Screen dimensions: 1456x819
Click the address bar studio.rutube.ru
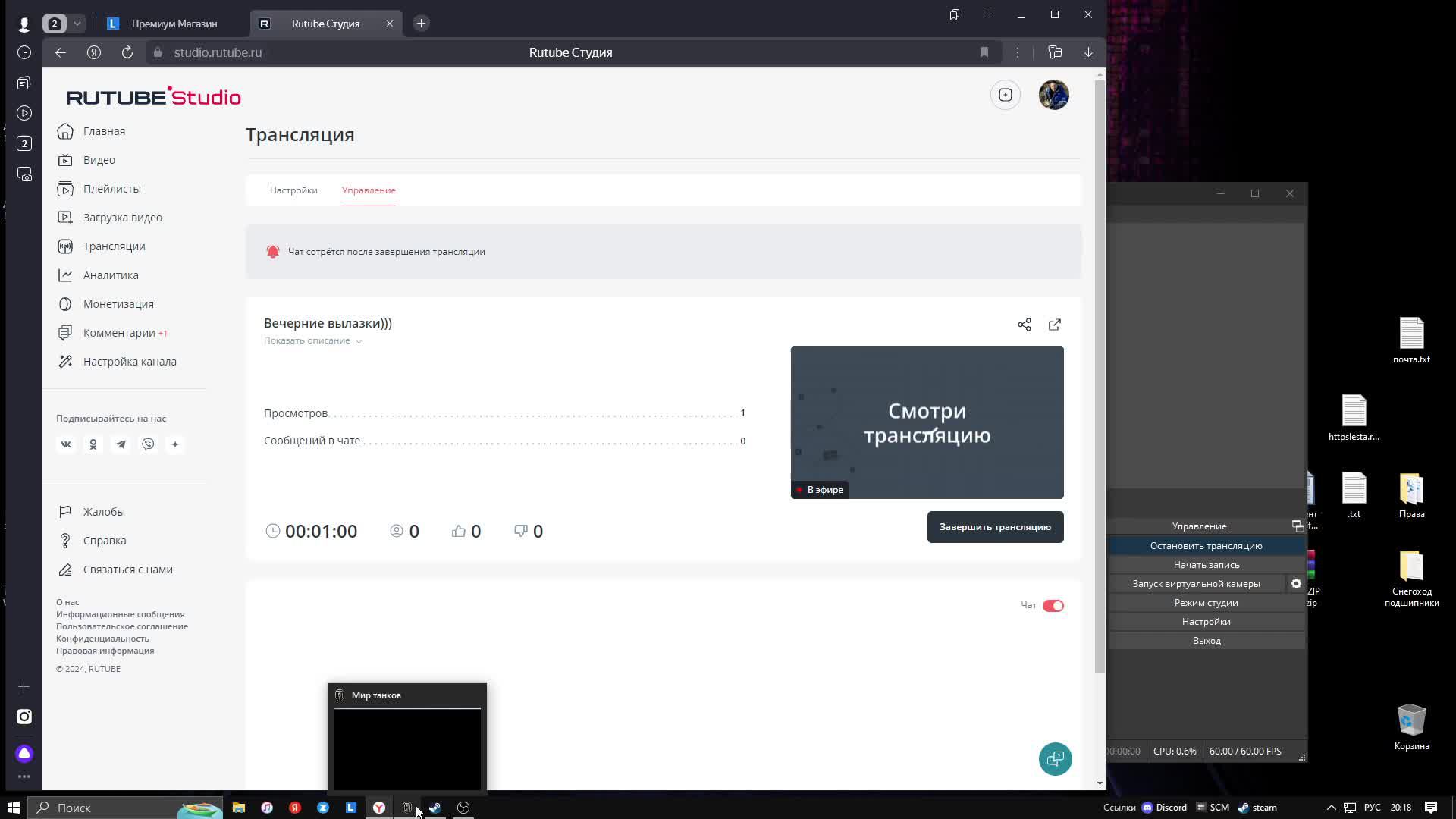[x=218, y=52]
